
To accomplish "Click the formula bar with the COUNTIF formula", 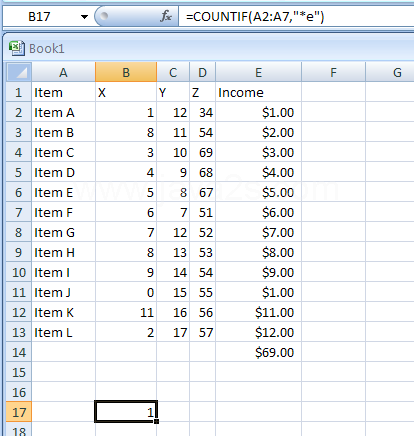I will tap(296, 16).
